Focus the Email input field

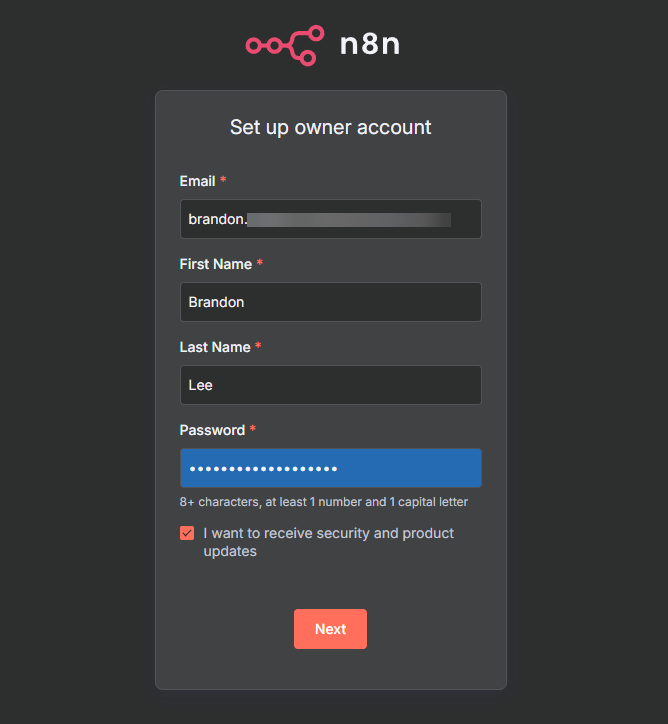330,219
